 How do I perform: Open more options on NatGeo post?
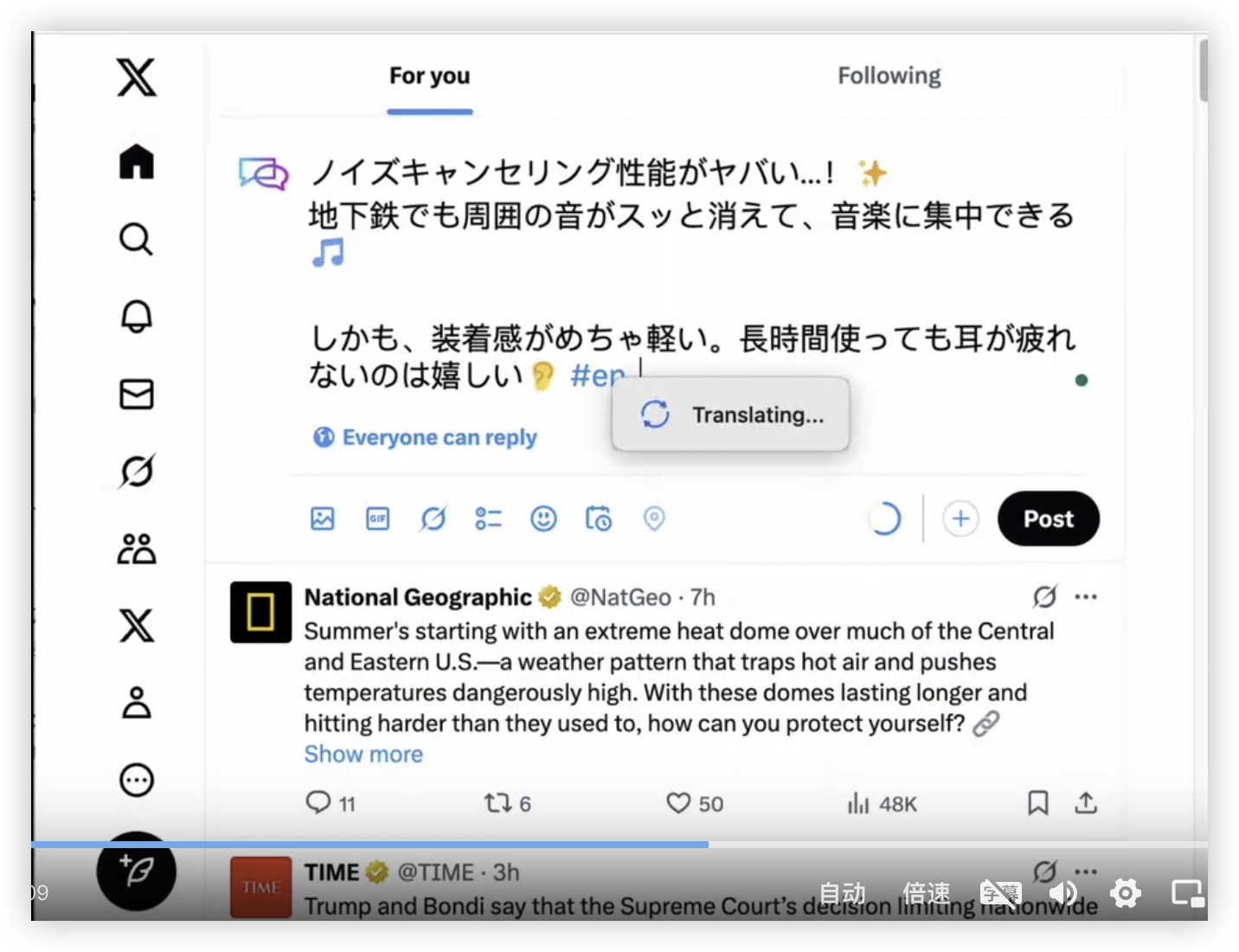1086,596
